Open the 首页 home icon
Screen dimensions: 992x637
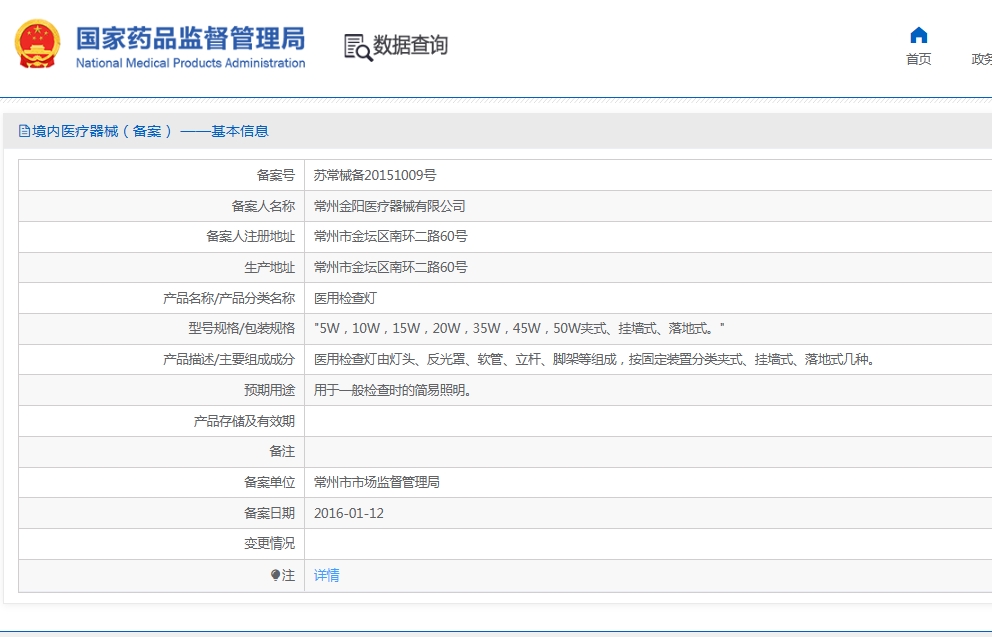[919, 35]
